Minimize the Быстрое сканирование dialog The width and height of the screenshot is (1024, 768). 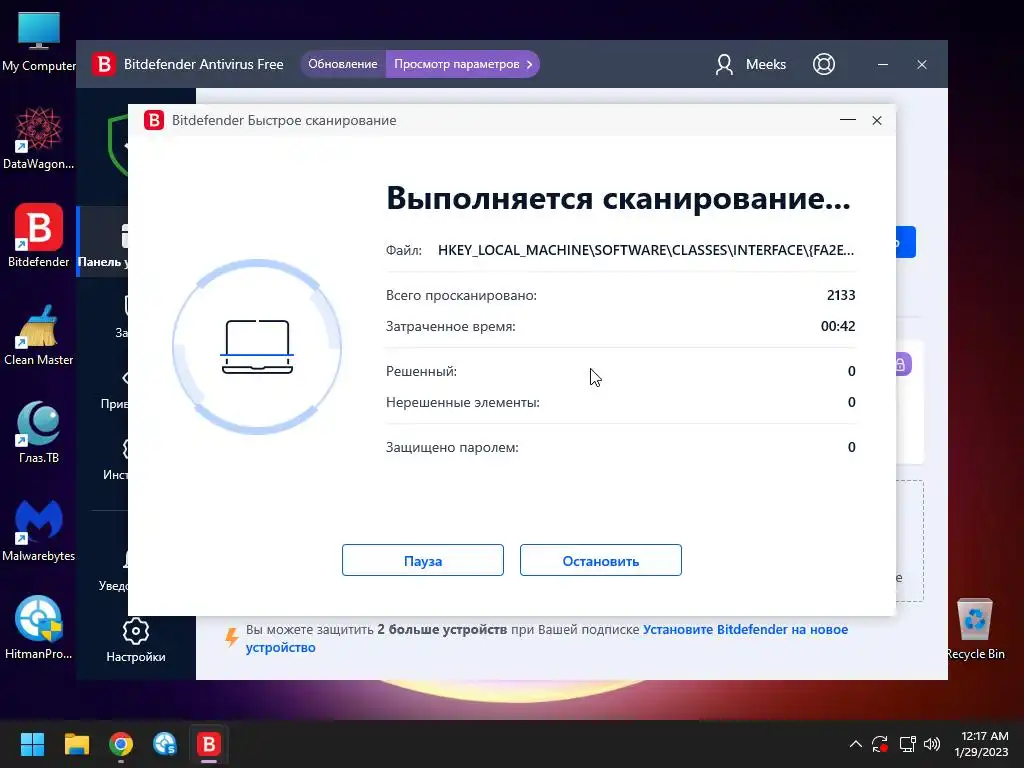(x=848, y=120)
